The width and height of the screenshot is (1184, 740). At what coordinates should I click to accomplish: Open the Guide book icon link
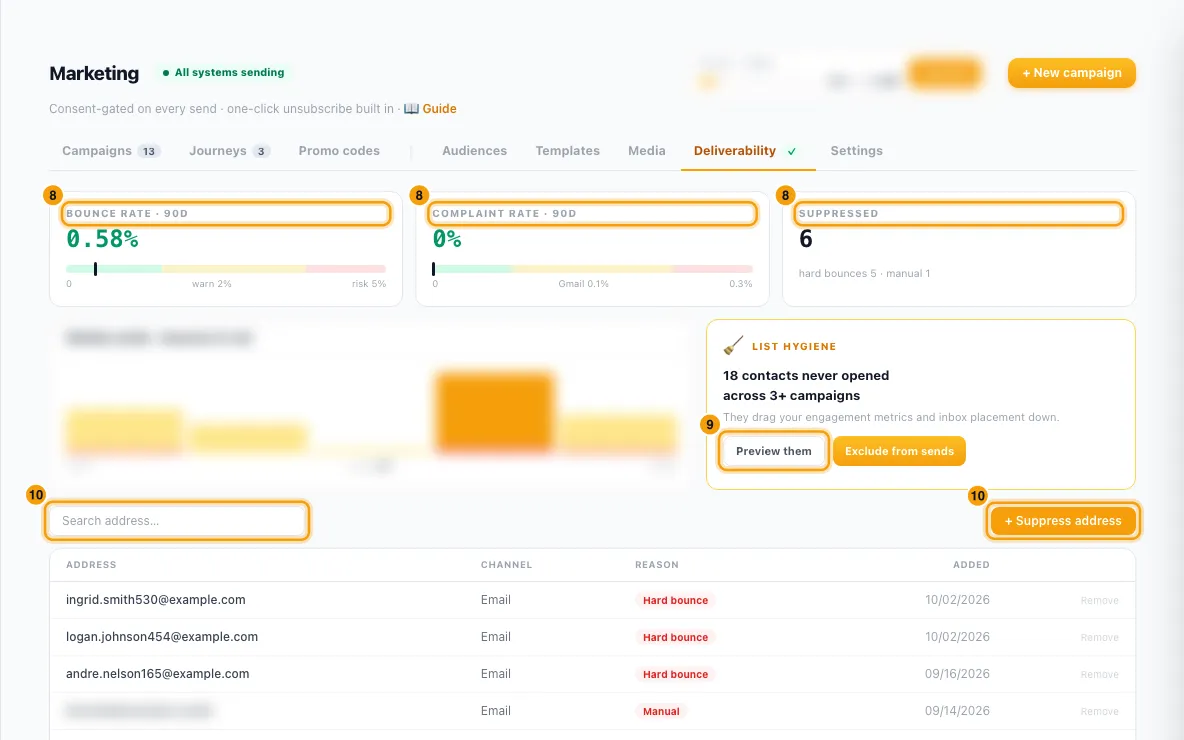[411, 109]
